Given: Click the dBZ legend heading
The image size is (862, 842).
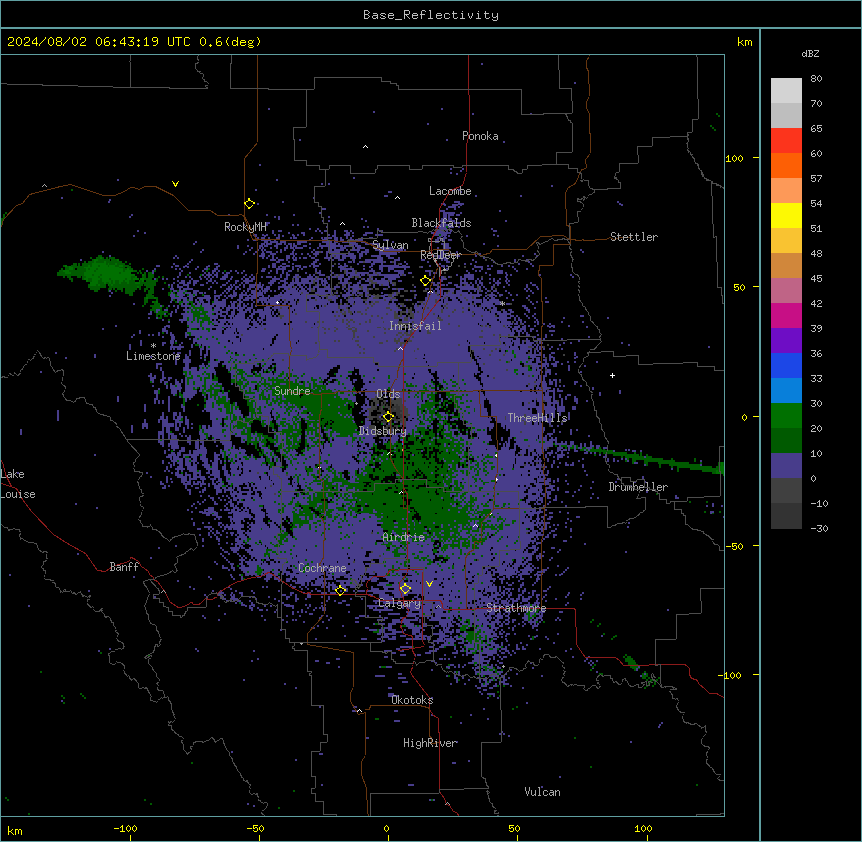Looking at the screenshot, I should coord(810,53).
